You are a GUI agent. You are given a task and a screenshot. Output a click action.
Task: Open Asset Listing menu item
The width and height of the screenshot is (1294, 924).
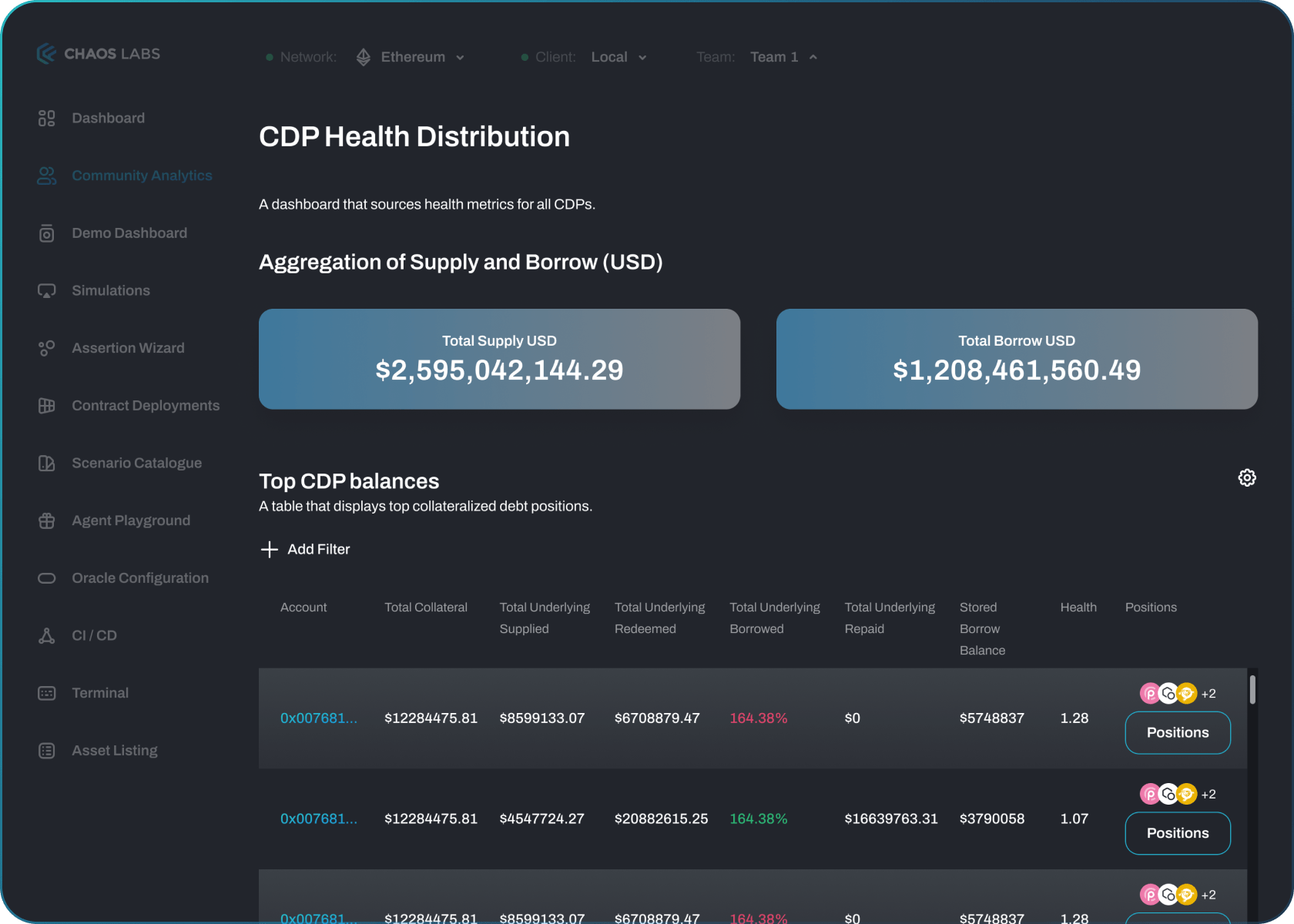tap(115, 751)
